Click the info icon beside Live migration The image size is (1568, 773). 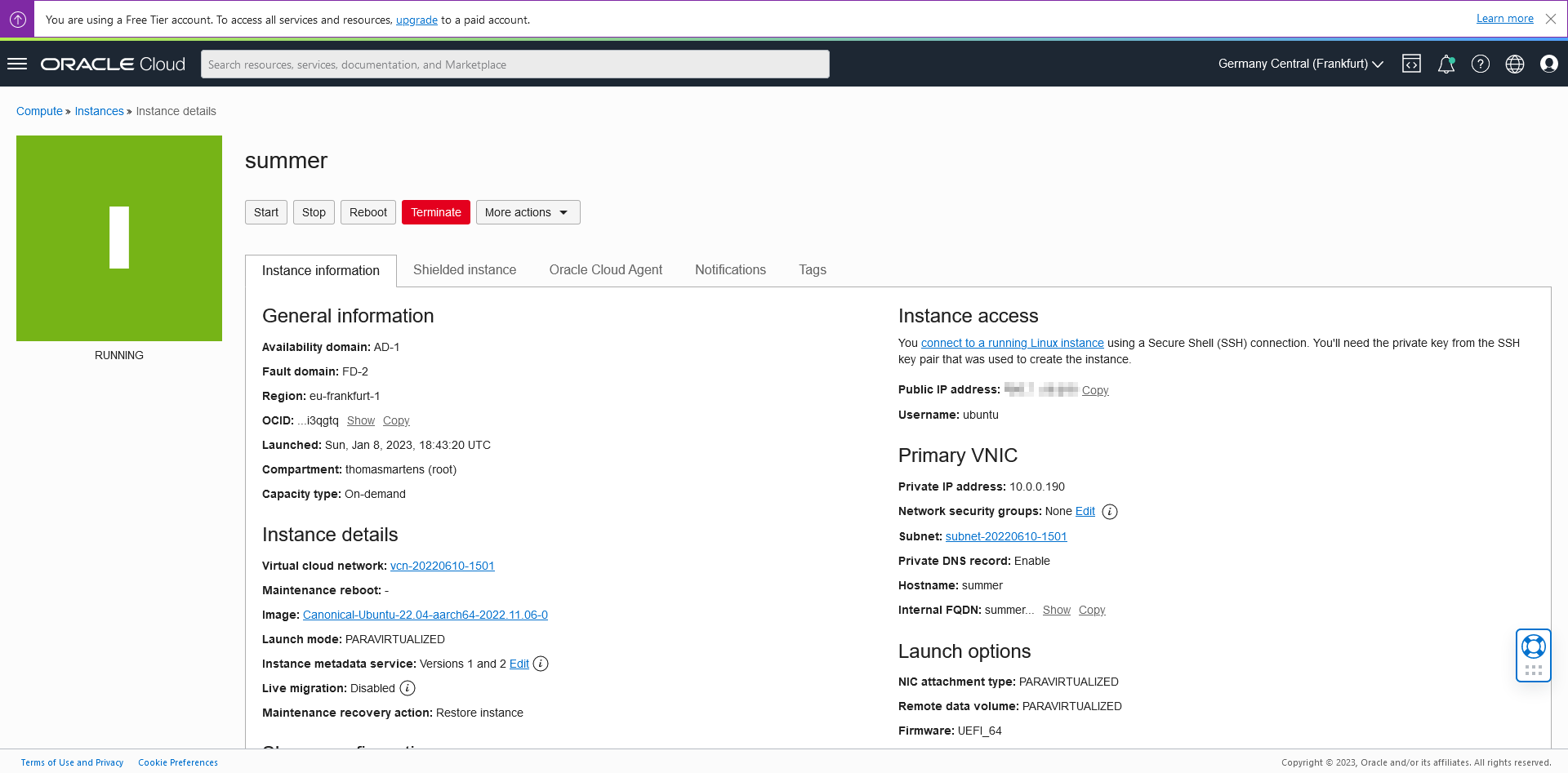tap(407, 688)
